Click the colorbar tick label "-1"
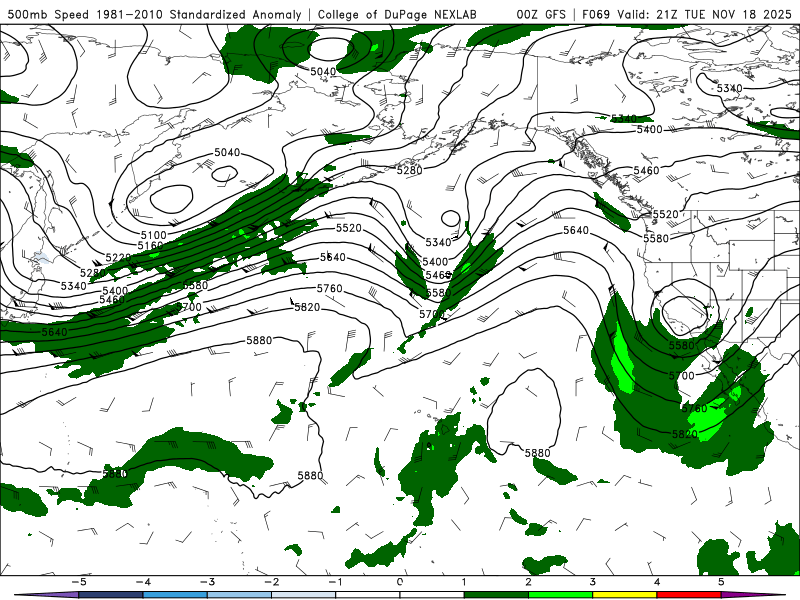800x600 pixels. point(335,582)
